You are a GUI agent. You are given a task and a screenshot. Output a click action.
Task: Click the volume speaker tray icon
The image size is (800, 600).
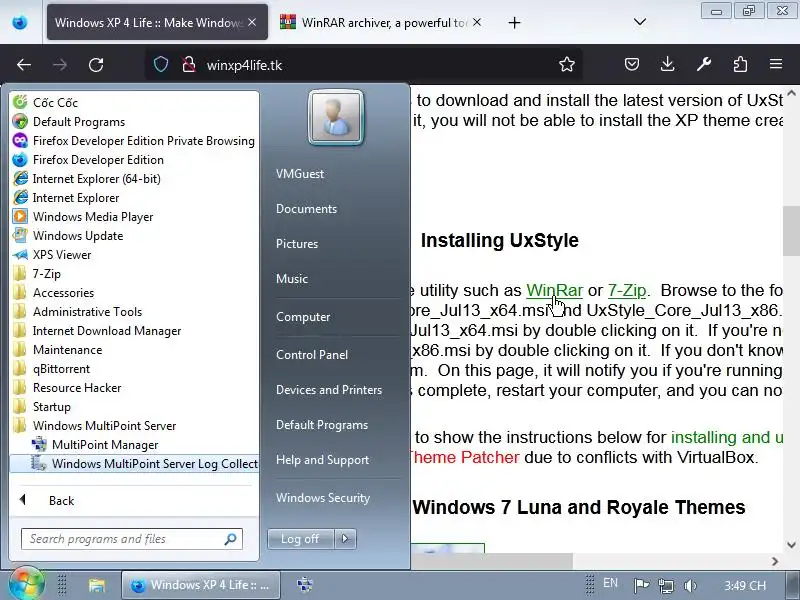tap(690, 585)
